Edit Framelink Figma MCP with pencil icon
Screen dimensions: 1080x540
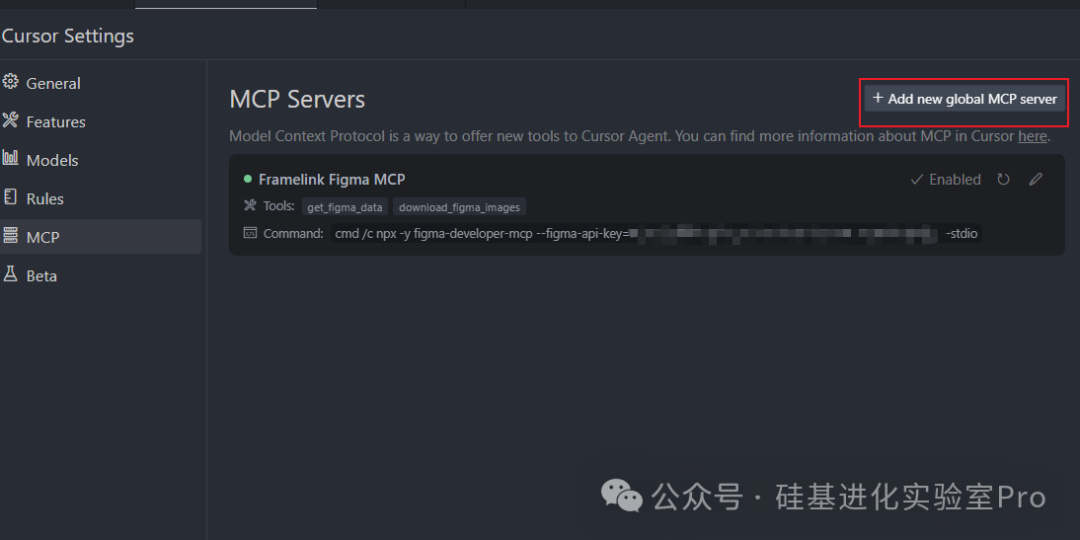(1036, 180)
